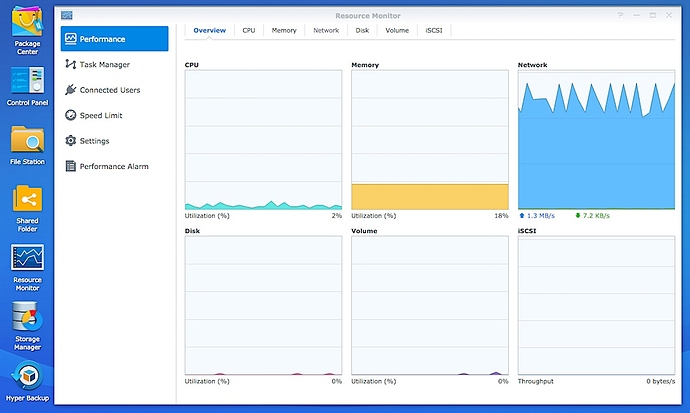Image resolution: width=690 pixels, height=413 pixels.
Task: Click the Speed Limit gauge icon
Action: [70, 115]
